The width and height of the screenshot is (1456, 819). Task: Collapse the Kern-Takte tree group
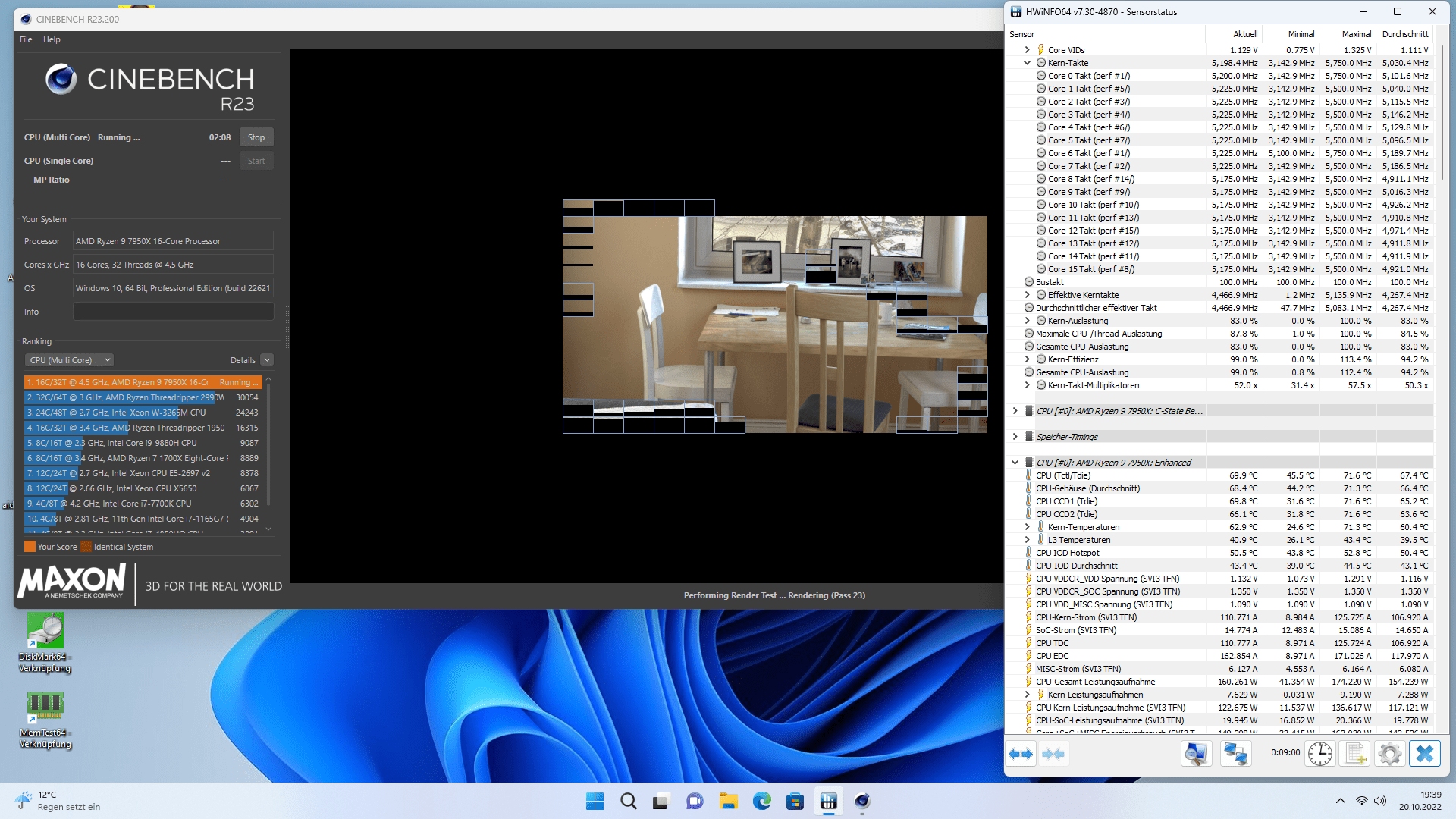(x=1027, y=63)
